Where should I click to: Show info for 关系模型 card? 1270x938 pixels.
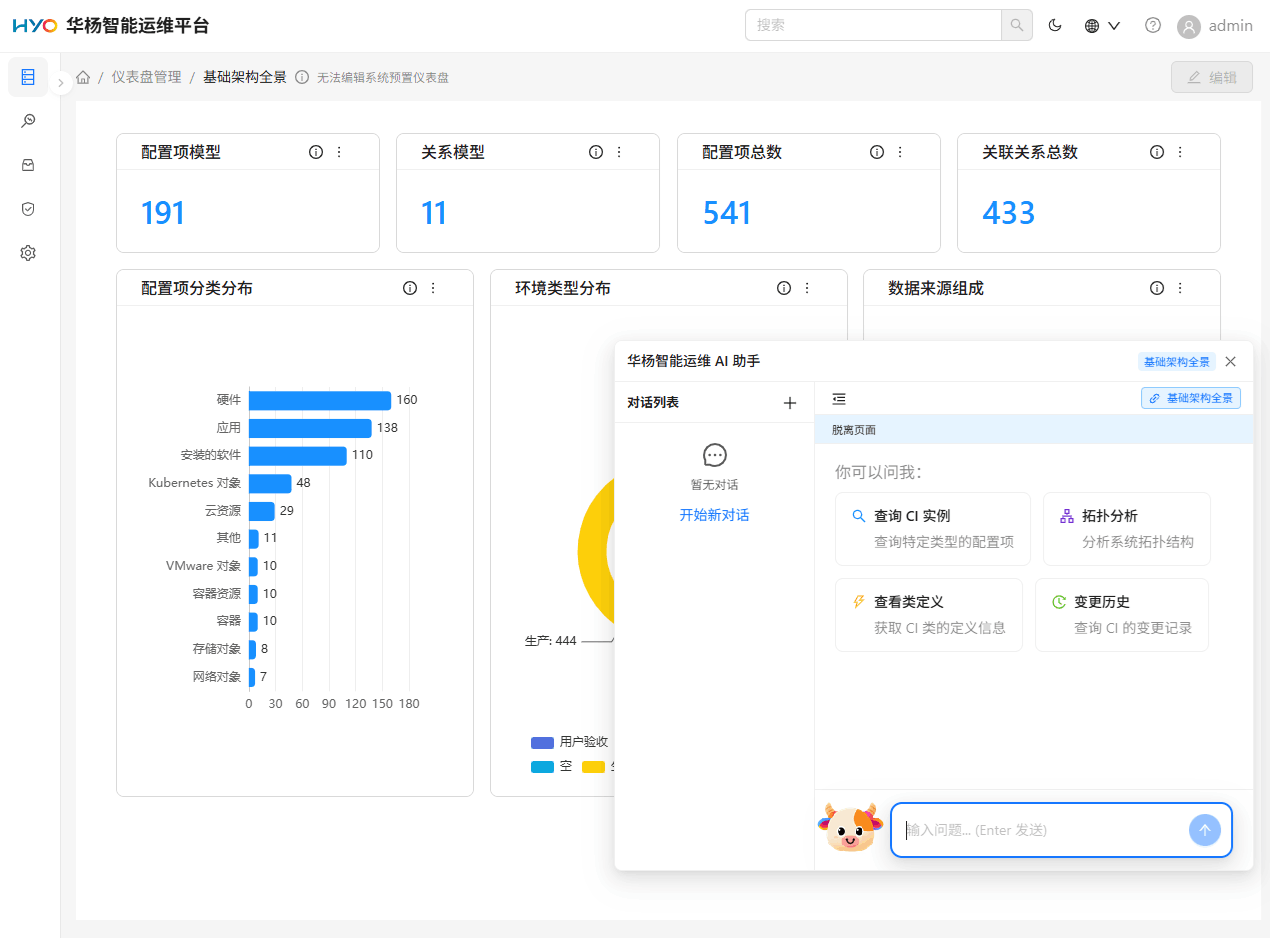click(x=596, y=152)
